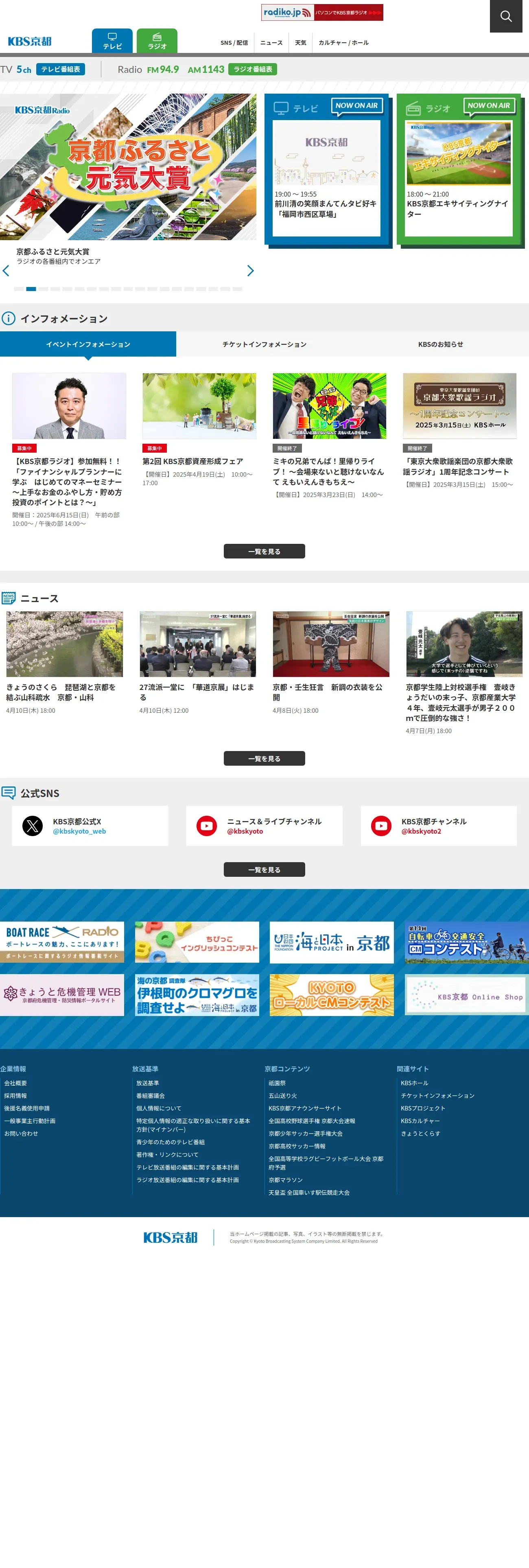
Task: Open 京都学生陸上対校選手権 news article
Action: pos(464,673)
